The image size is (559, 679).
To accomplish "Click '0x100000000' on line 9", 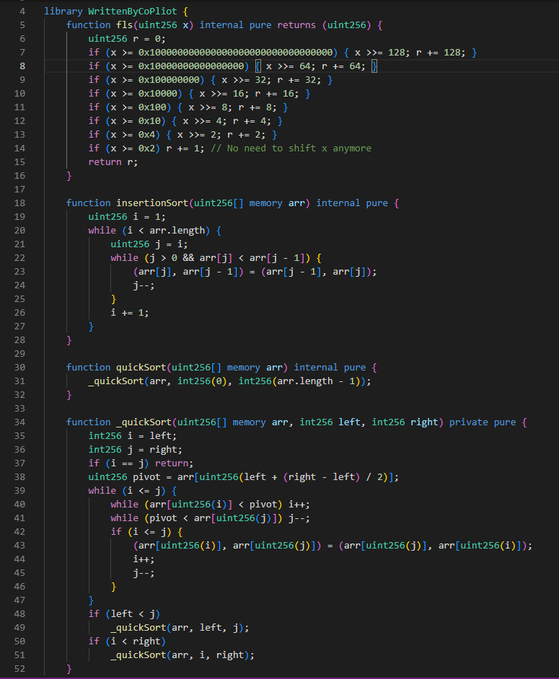I will [x=169, y=80].
